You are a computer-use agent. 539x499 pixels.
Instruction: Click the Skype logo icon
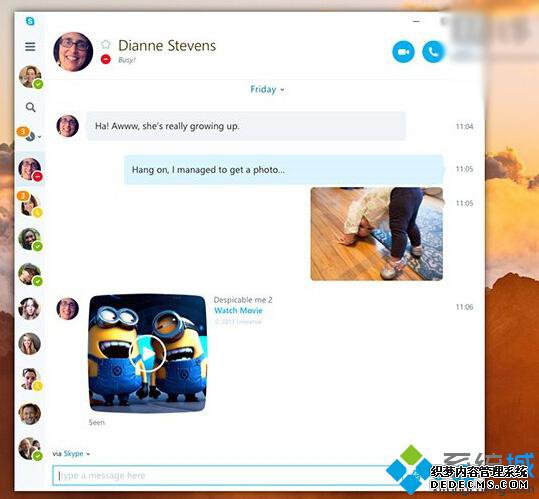coord(30,21)
